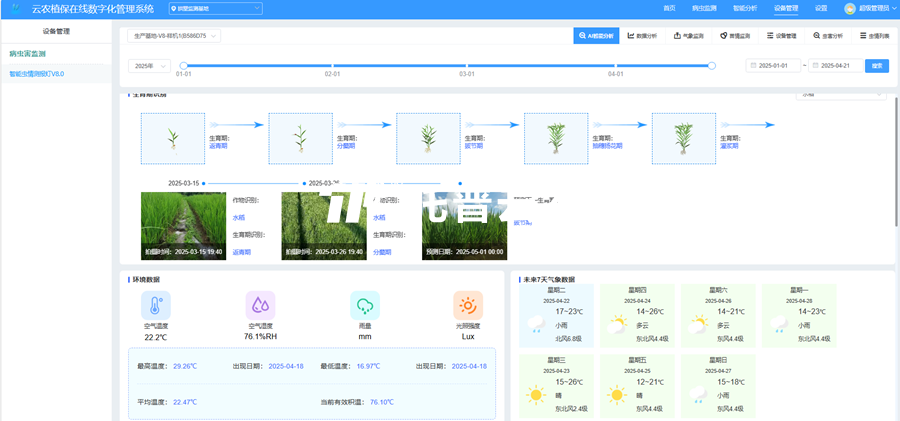The height and width of the screenshot is (421, 900).
Task: Click the start date field 2025-01-01
Action: coord(773,66)
